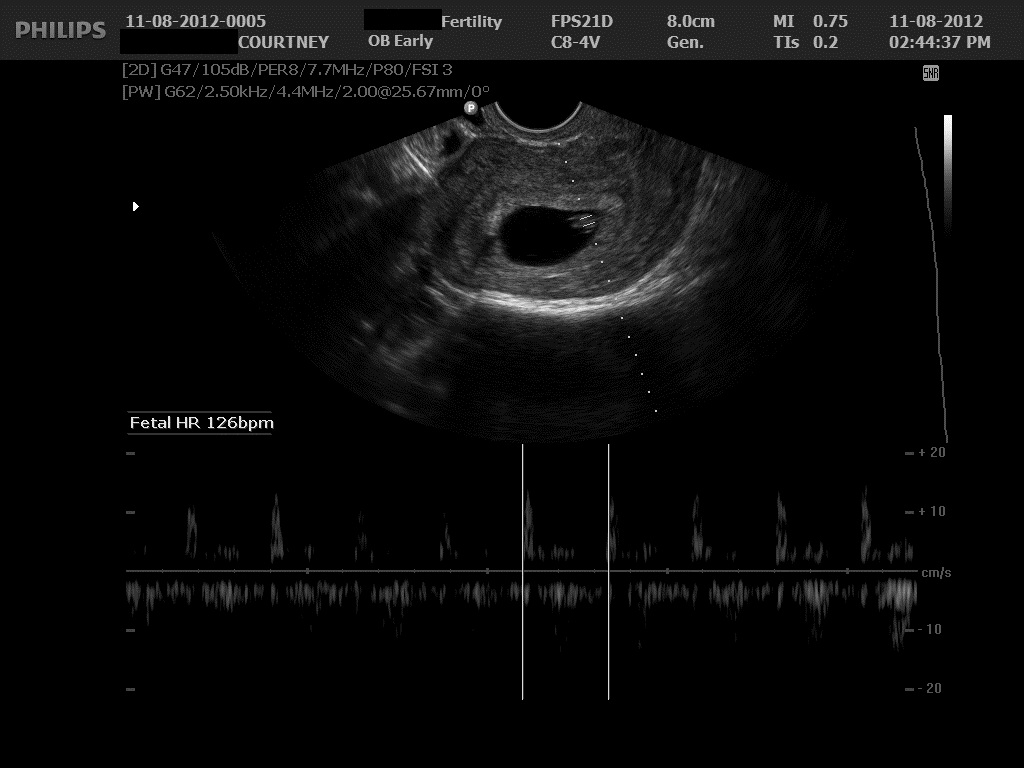Click the cm/s baseline label
Screen dimensions: 1024x768
[935, 573]
